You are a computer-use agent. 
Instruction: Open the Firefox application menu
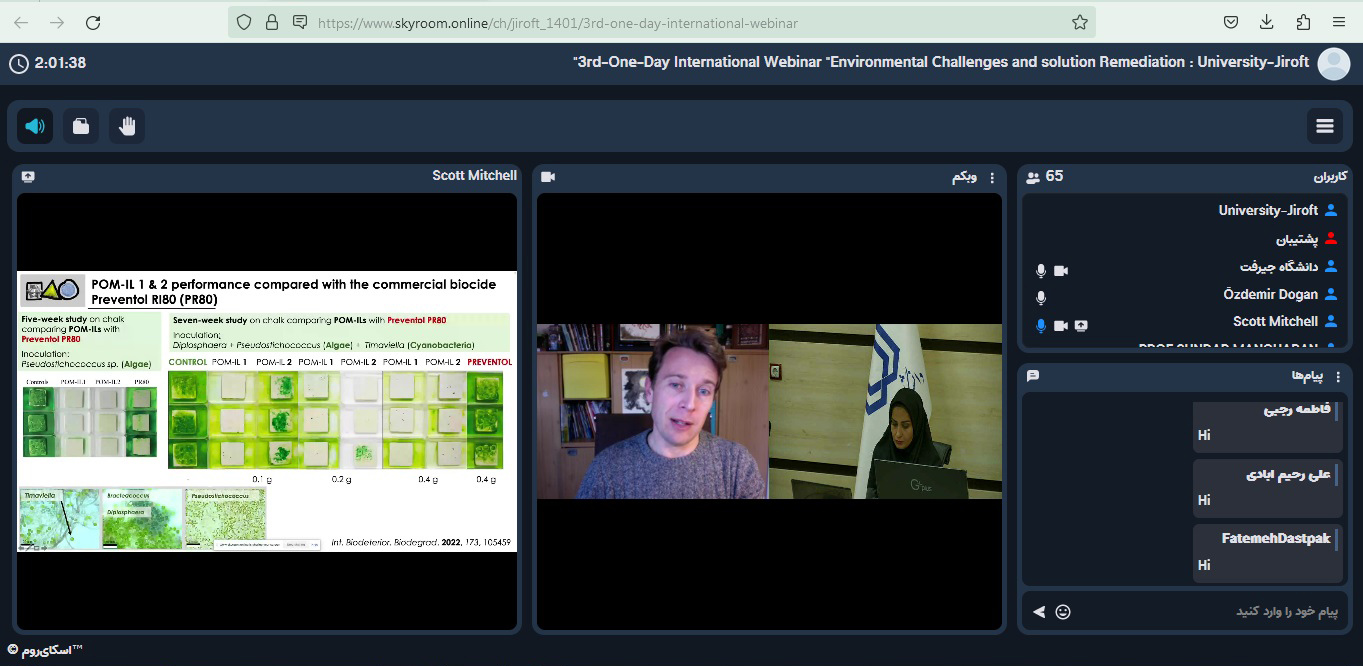[x=1339, y=22]
